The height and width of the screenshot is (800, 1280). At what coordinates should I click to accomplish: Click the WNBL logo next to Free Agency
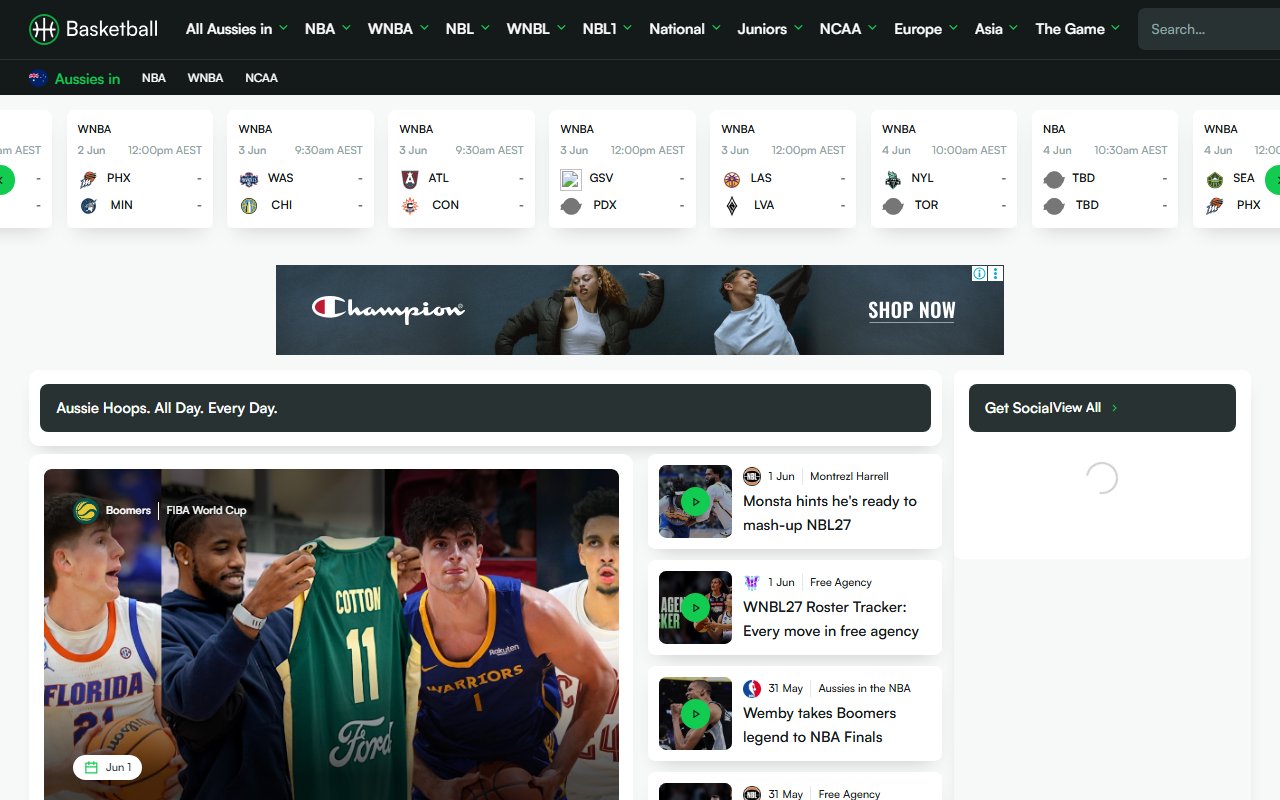tap(752, 583)
